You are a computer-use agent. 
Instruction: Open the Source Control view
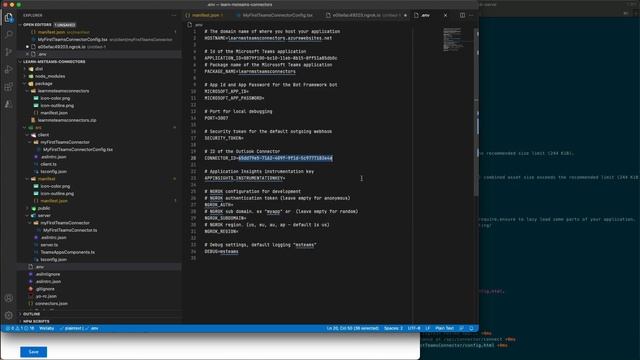9,52
